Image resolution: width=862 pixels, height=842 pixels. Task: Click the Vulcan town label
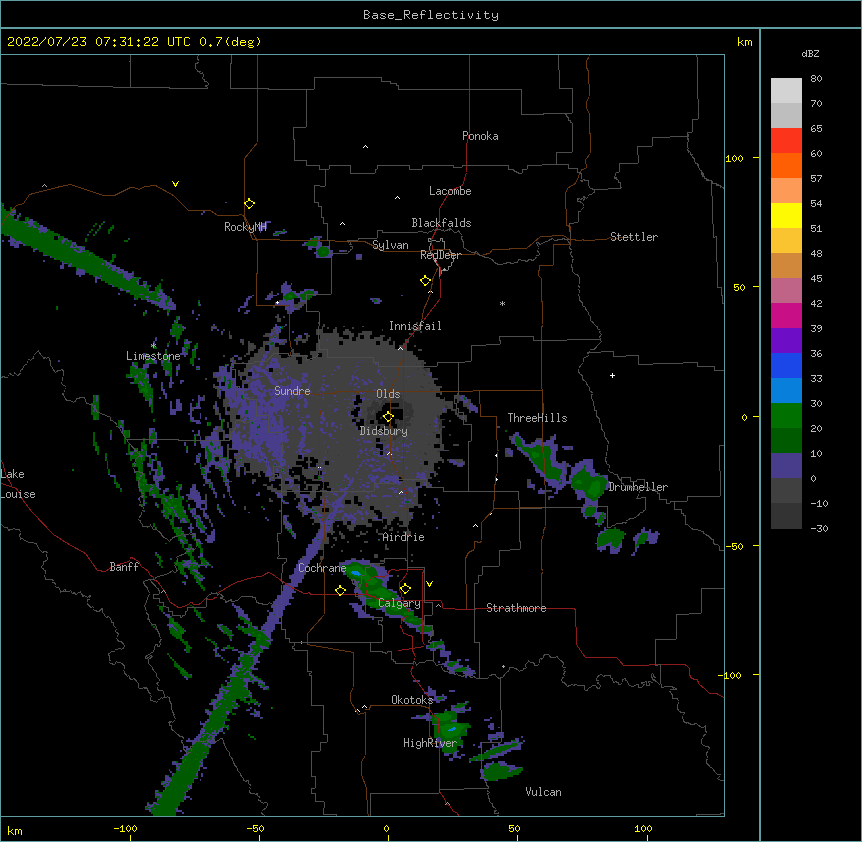[x=543, y=792]
